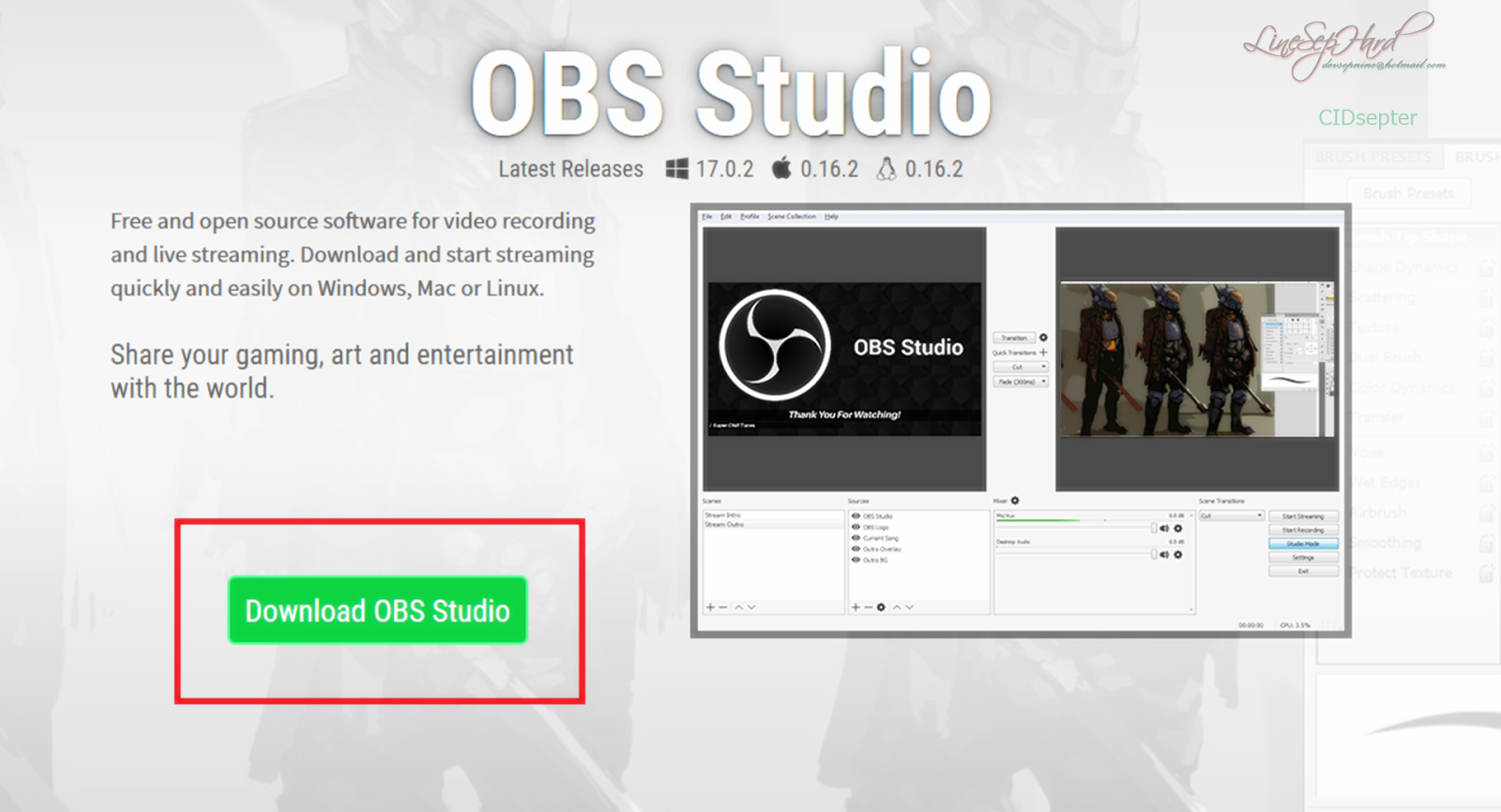1501x812 pixels.
Task: Open the Scene Collection menu
Action: pyautogui.click(x=792, y=217)
